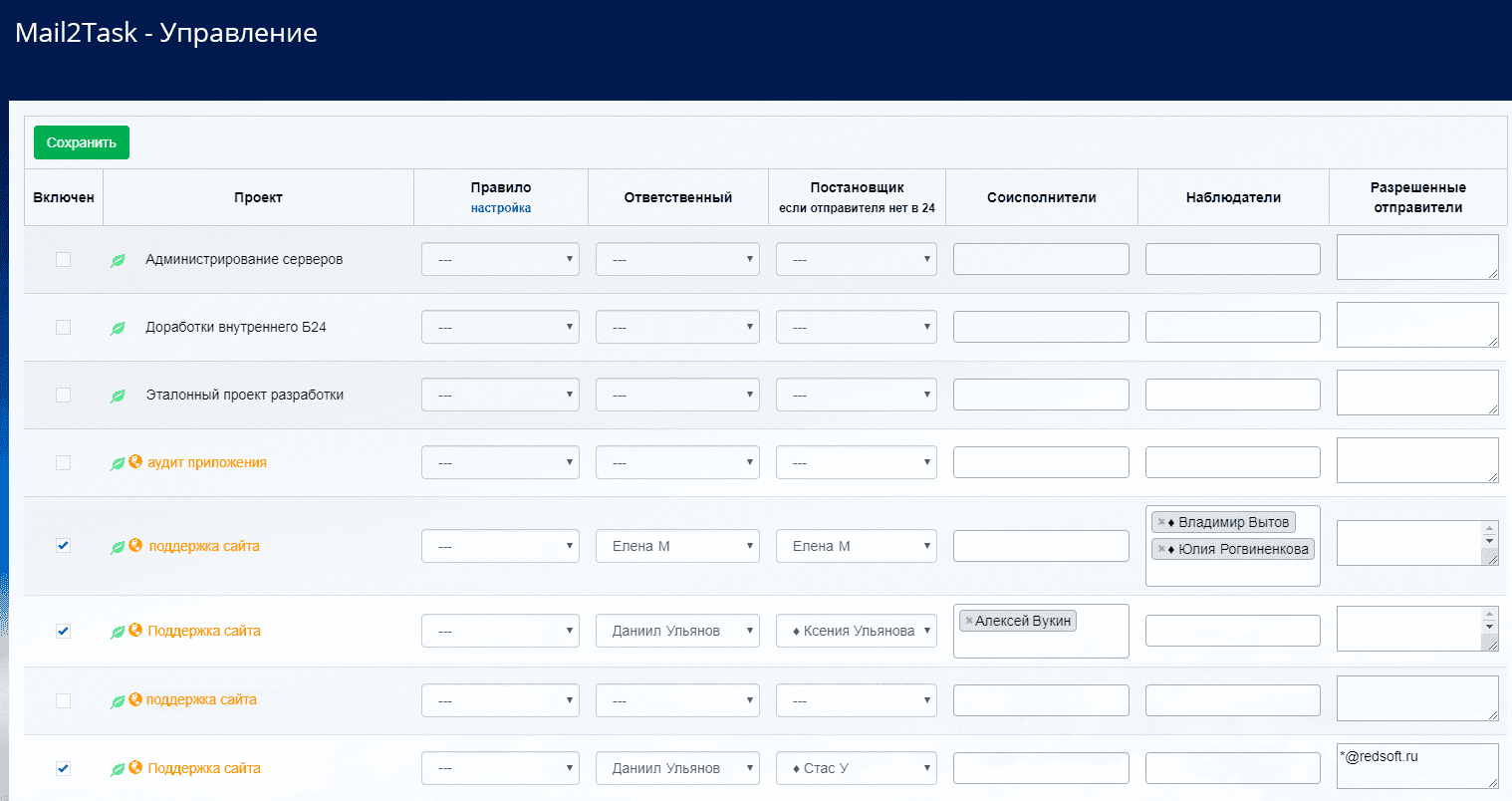
Task: Enable checkbox for Эталонный проект разработки
Action: click(x=64, y=395)
